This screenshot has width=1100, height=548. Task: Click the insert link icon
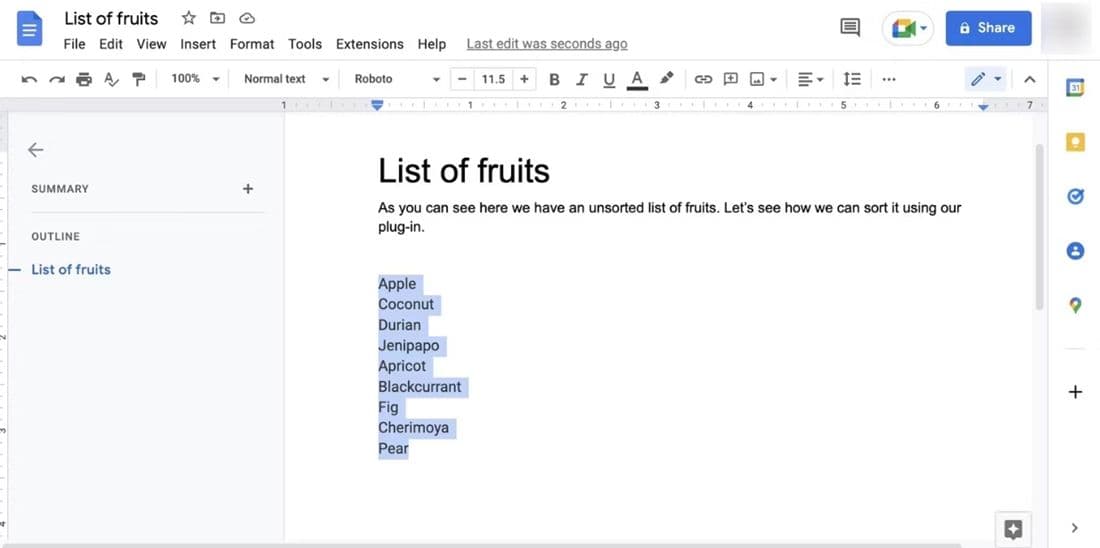703,79
